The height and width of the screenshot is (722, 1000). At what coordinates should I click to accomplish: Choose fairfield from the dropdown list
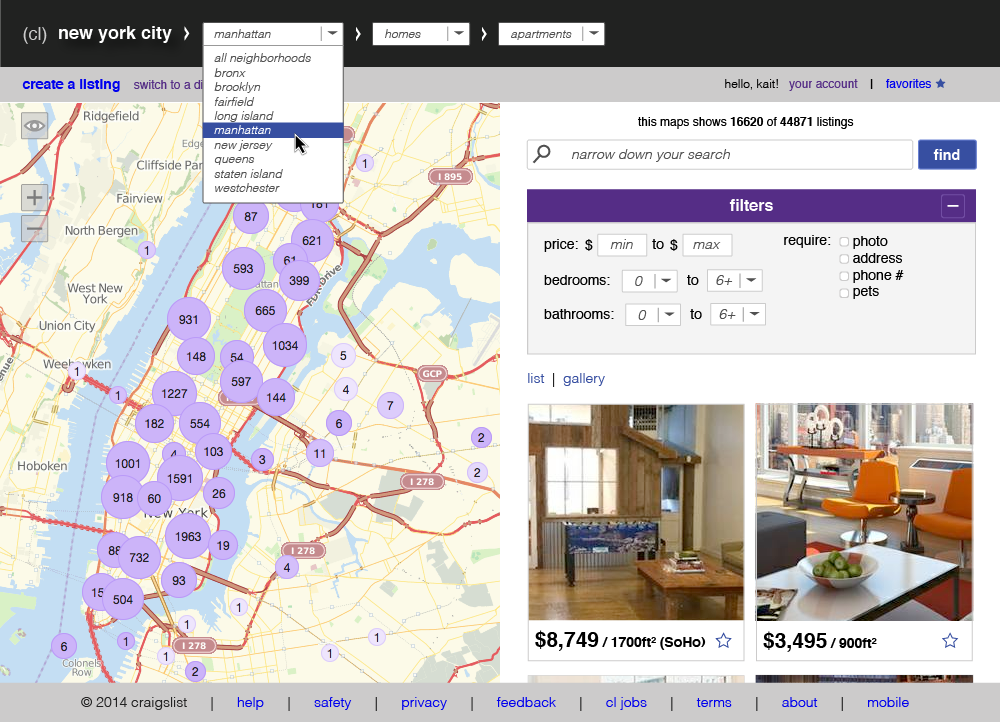click(x=234, y=102)
